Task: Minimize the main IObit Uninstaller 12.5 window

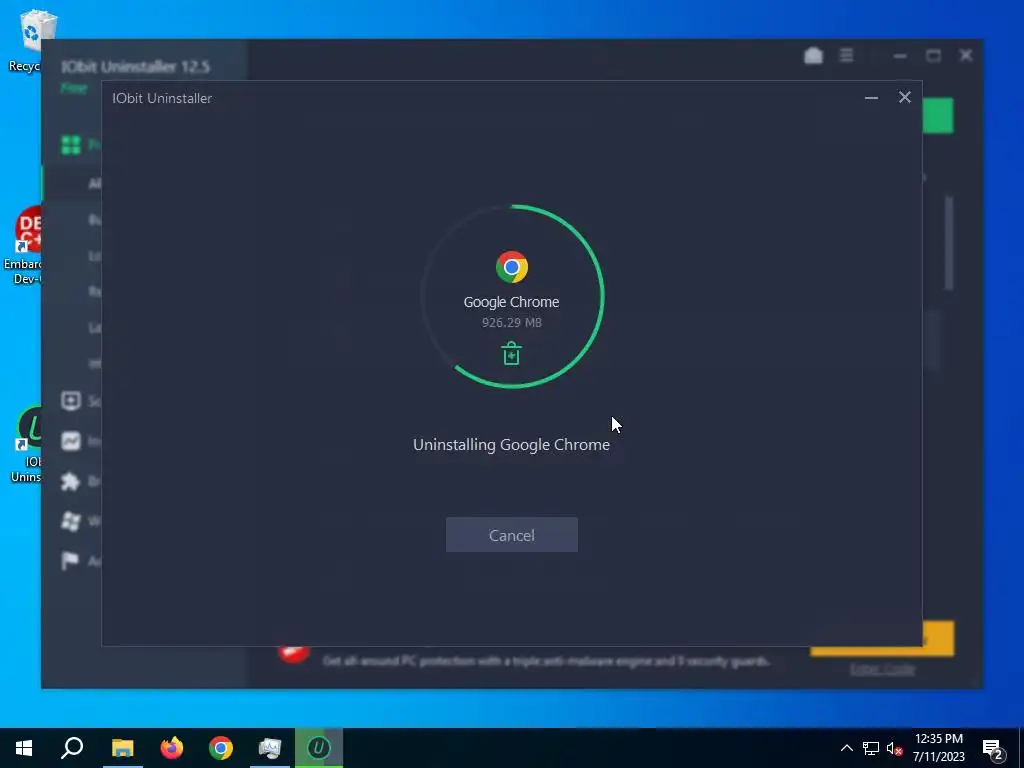Action: tap(900, 56)
